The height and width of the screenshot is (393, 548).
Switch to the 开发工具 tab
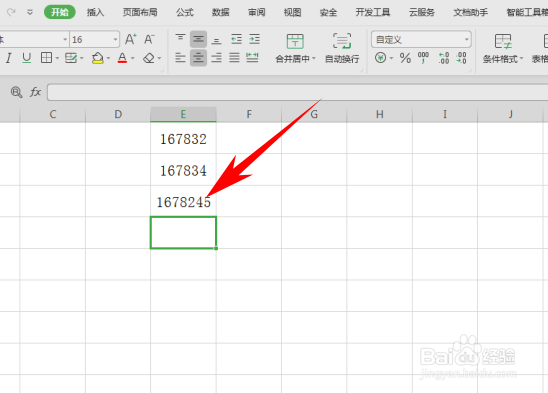373,13
